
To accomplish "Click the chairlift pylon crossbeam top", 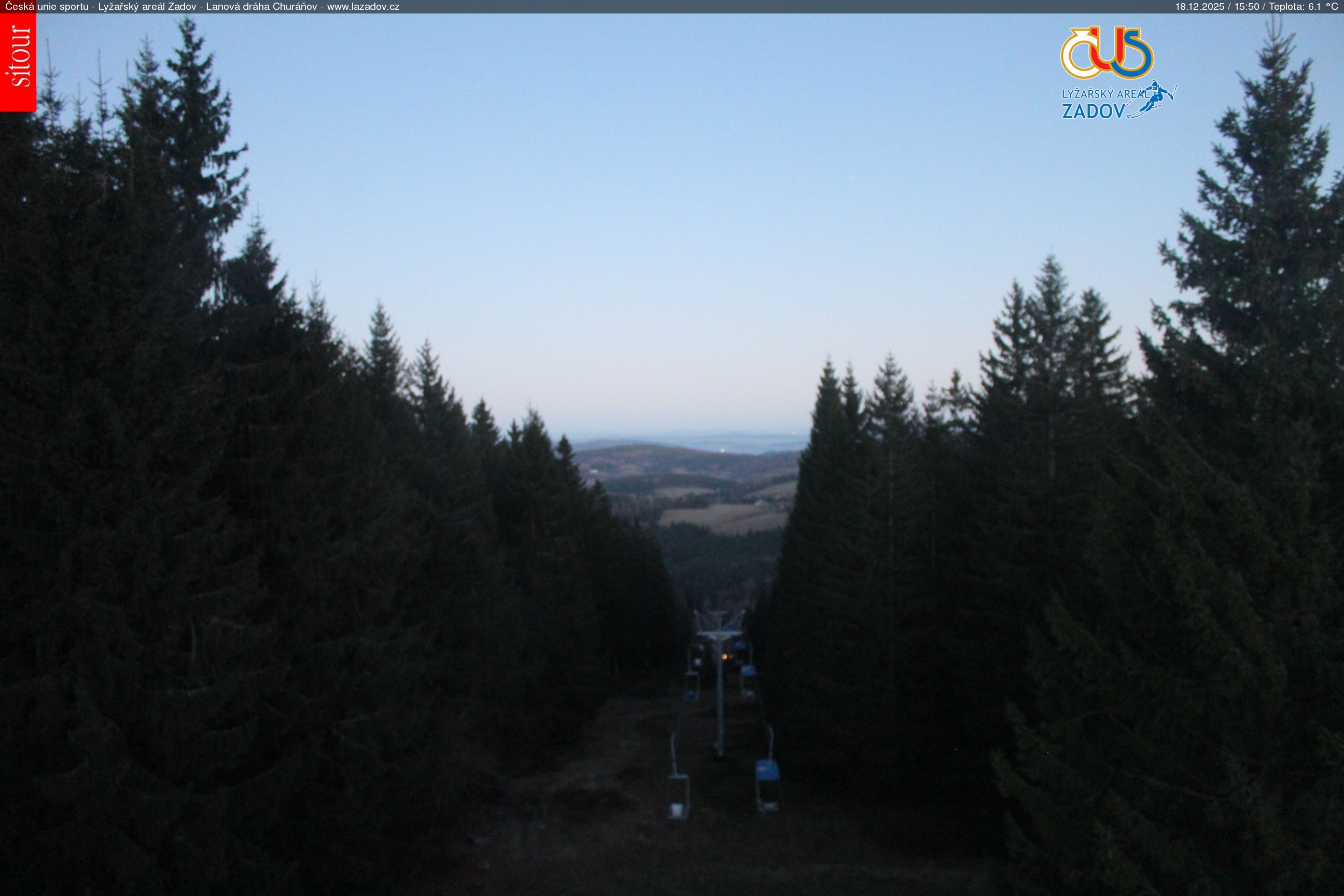I will [x=719, y=633].
